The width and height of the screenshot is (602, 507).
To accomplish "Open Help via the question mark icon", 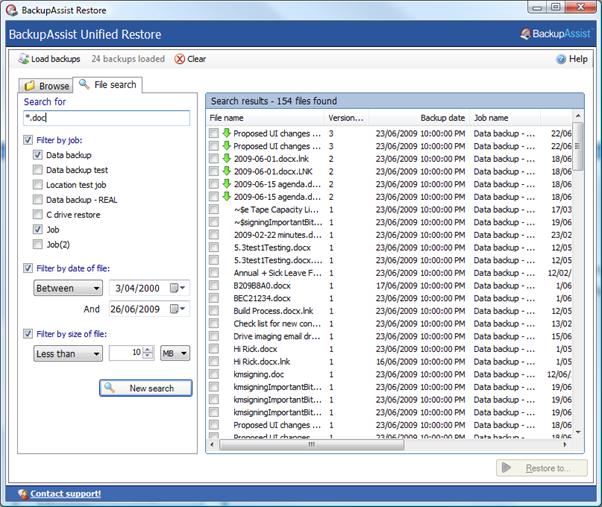I will point(561,59).
